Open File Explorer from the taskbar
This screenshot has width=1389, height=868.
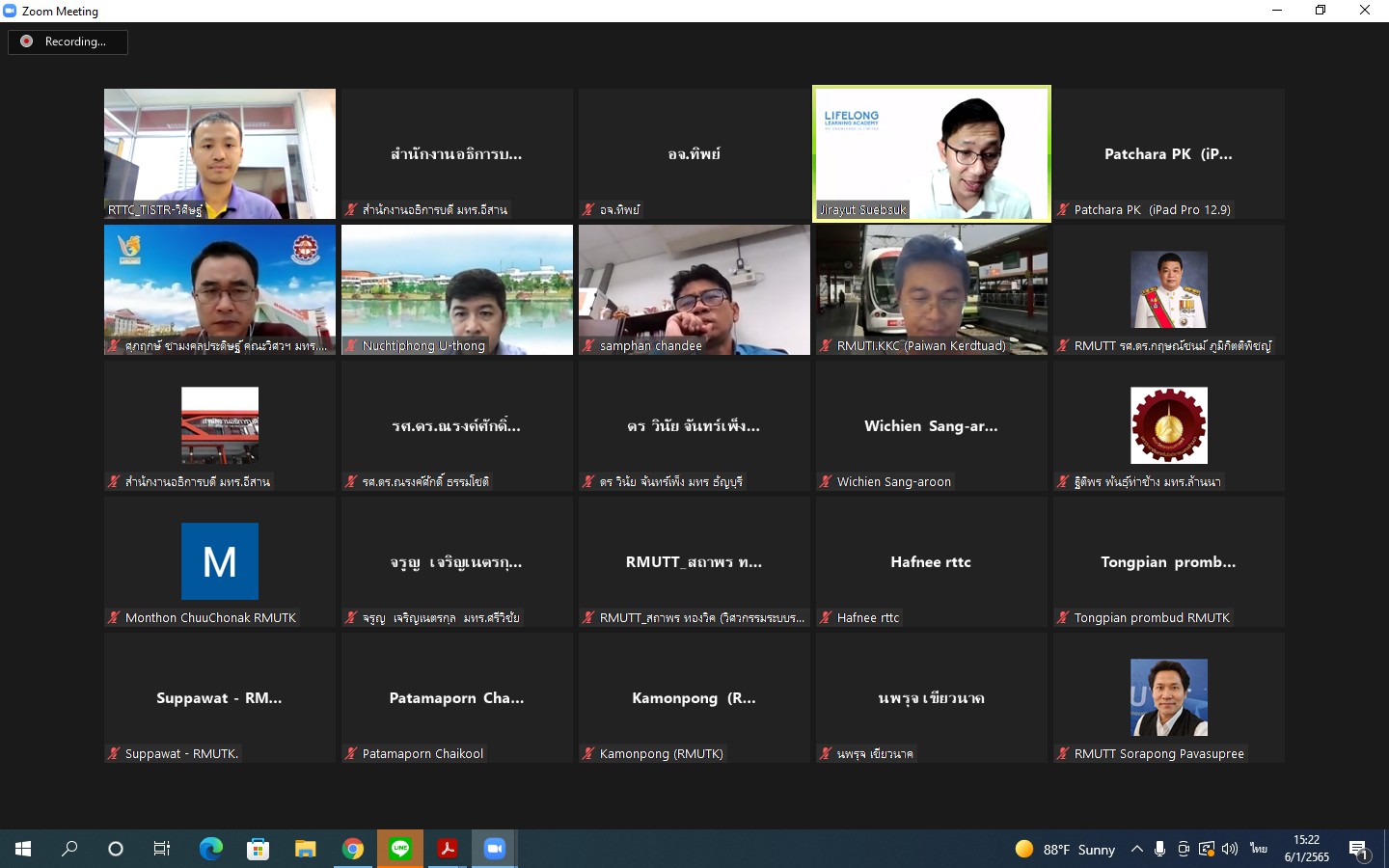306,849
